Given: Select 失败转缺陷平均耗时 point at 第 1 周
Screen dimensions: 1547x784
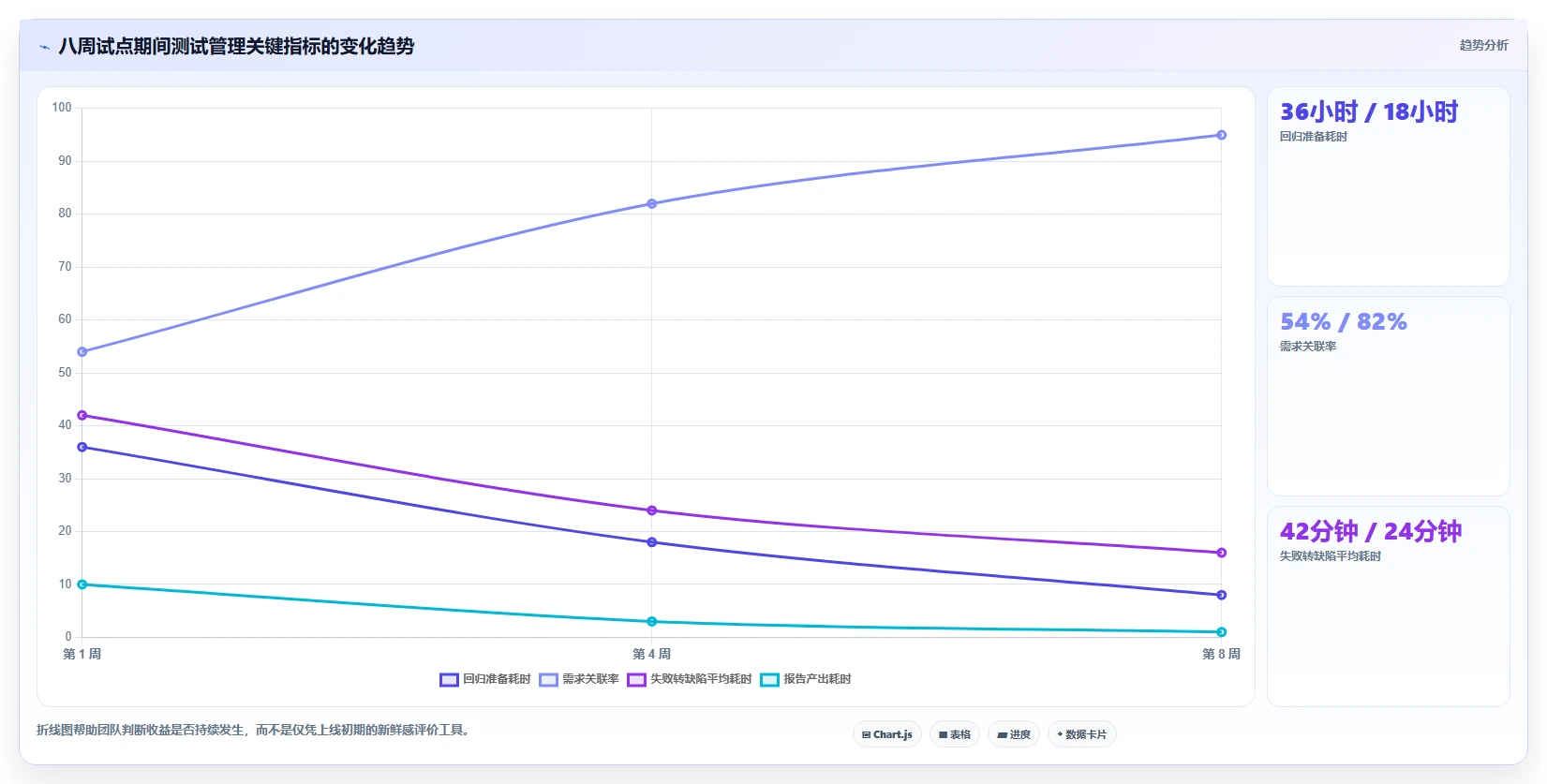Looking at the screenshot, I should coord(82,415).
